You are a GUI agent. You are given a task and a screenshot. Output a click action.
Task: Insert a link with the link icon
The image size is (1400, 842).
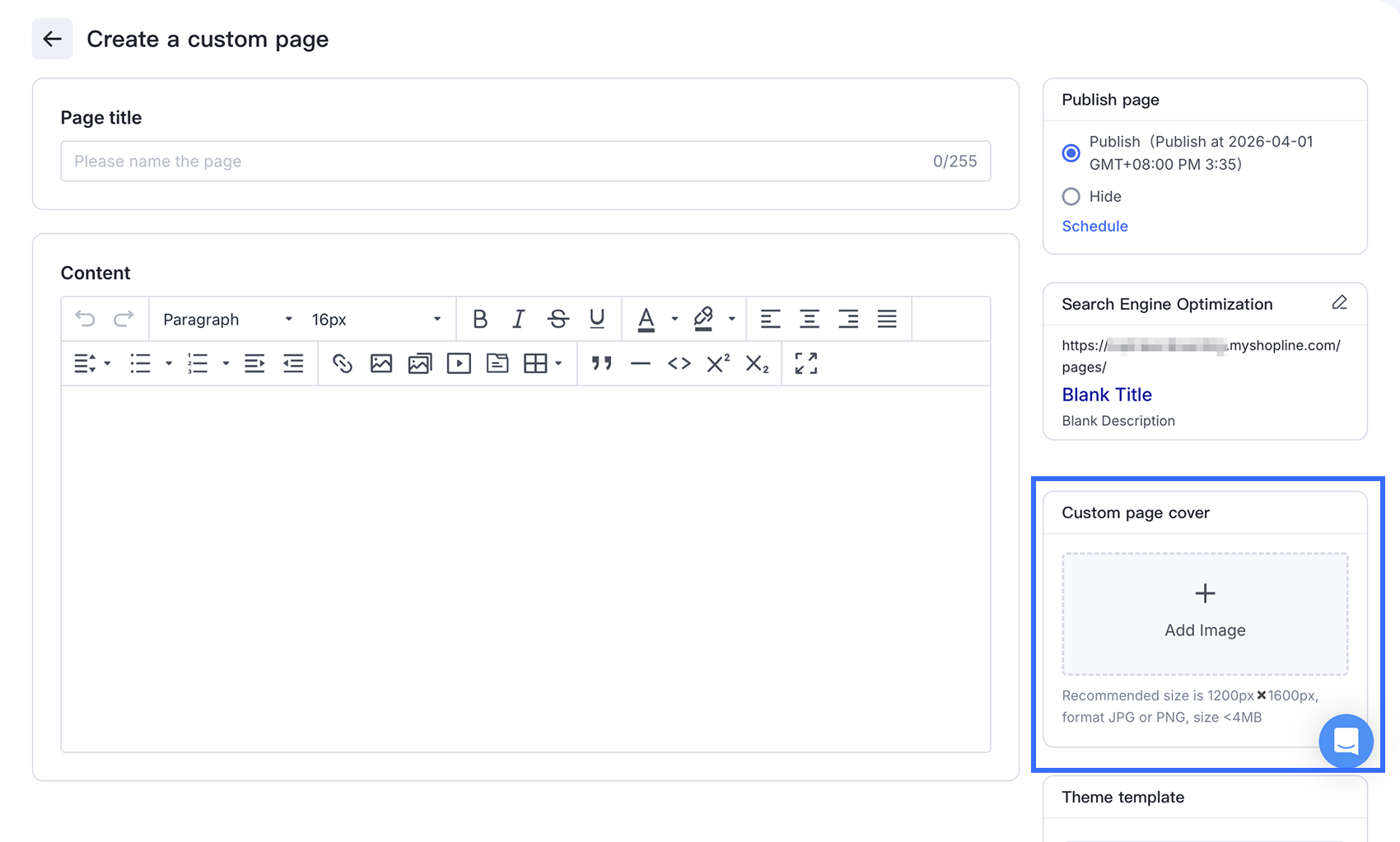tap(342, 363)
